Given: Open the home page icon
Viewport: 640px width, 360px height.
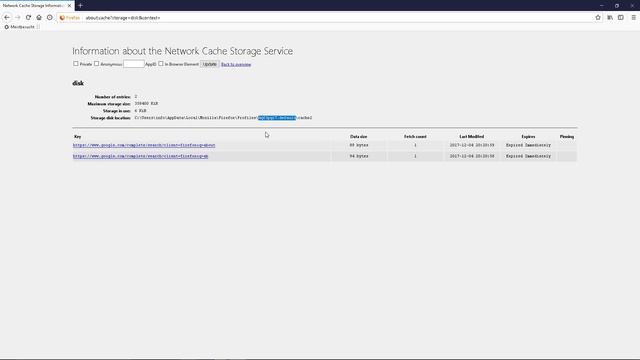Looking at the screenshot, I should (x=39, y=18).
